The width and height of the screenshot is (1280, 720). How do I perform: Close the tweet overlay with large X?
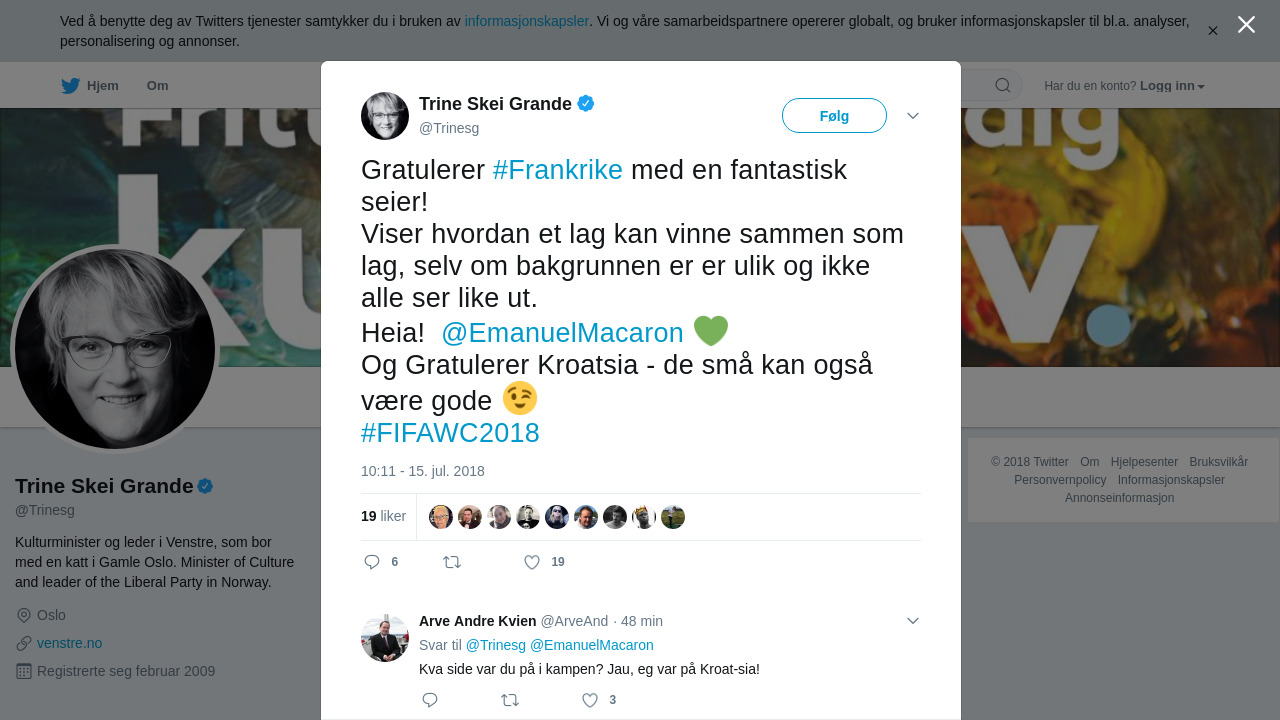tap(1246, 24)
